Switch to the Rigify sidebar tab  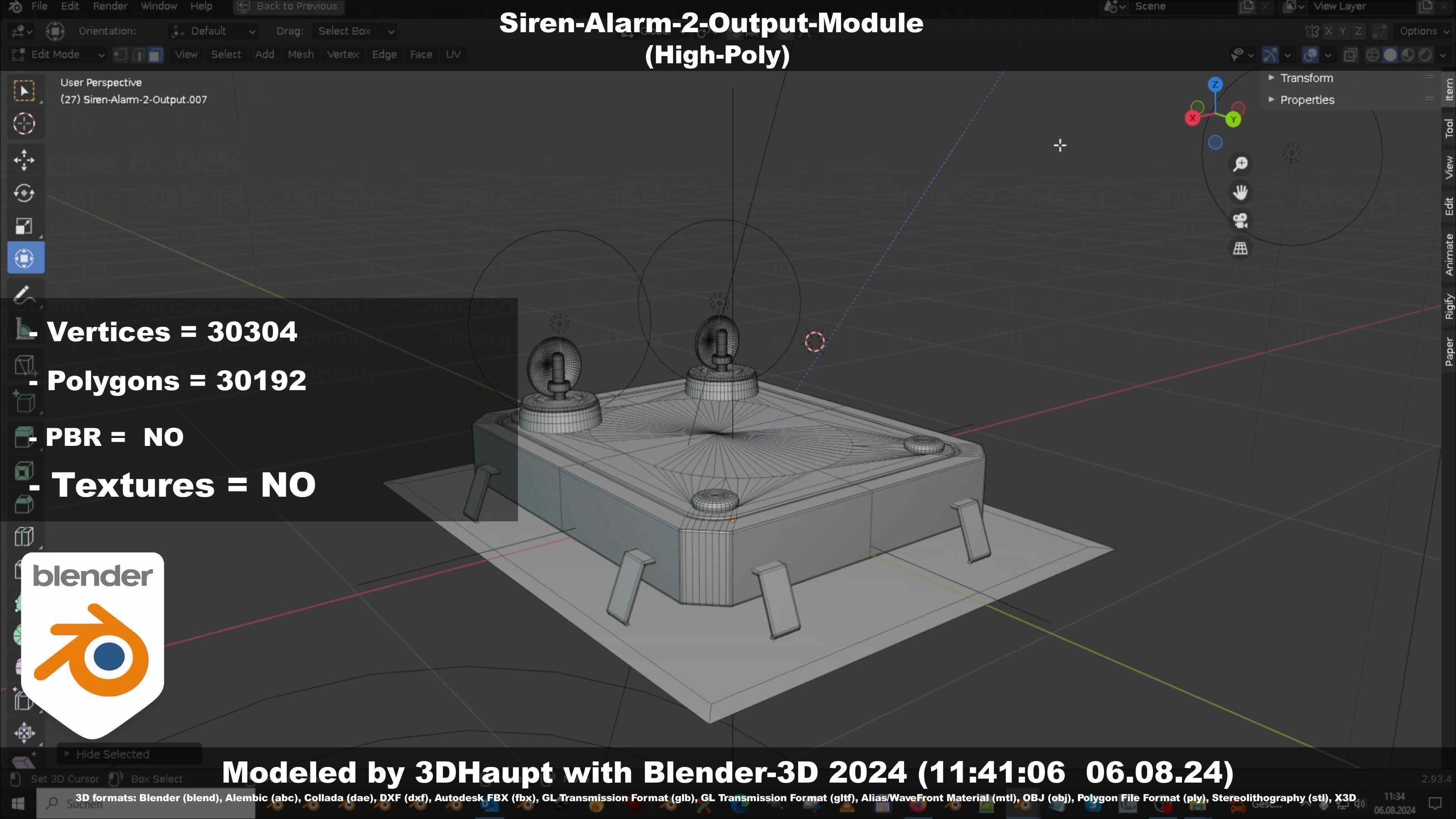1449,306
